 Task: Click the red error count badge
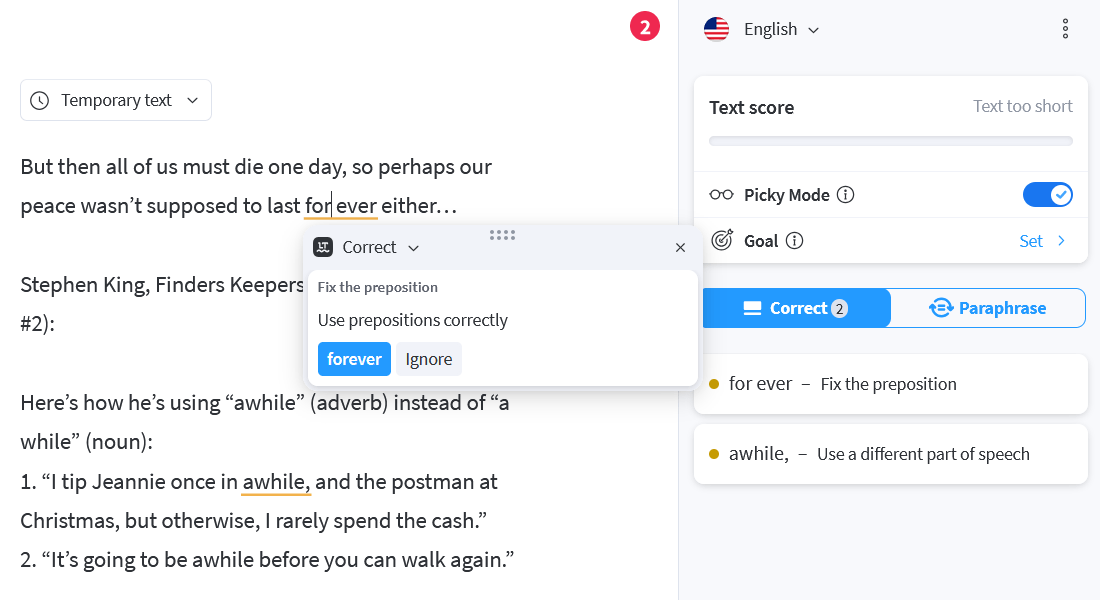click(645, 27)
